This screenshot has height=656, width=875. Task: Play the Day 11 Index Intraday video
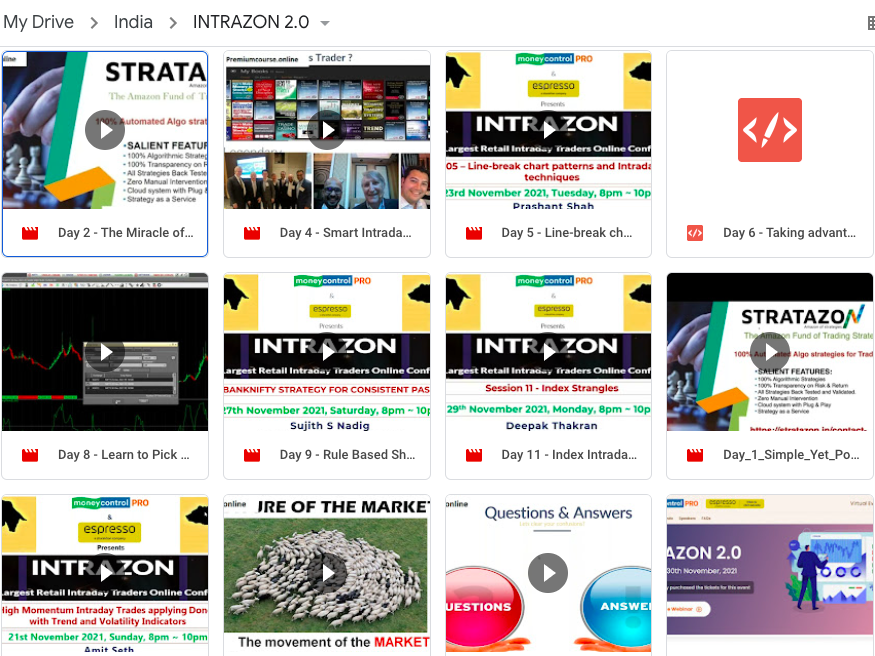548,352
